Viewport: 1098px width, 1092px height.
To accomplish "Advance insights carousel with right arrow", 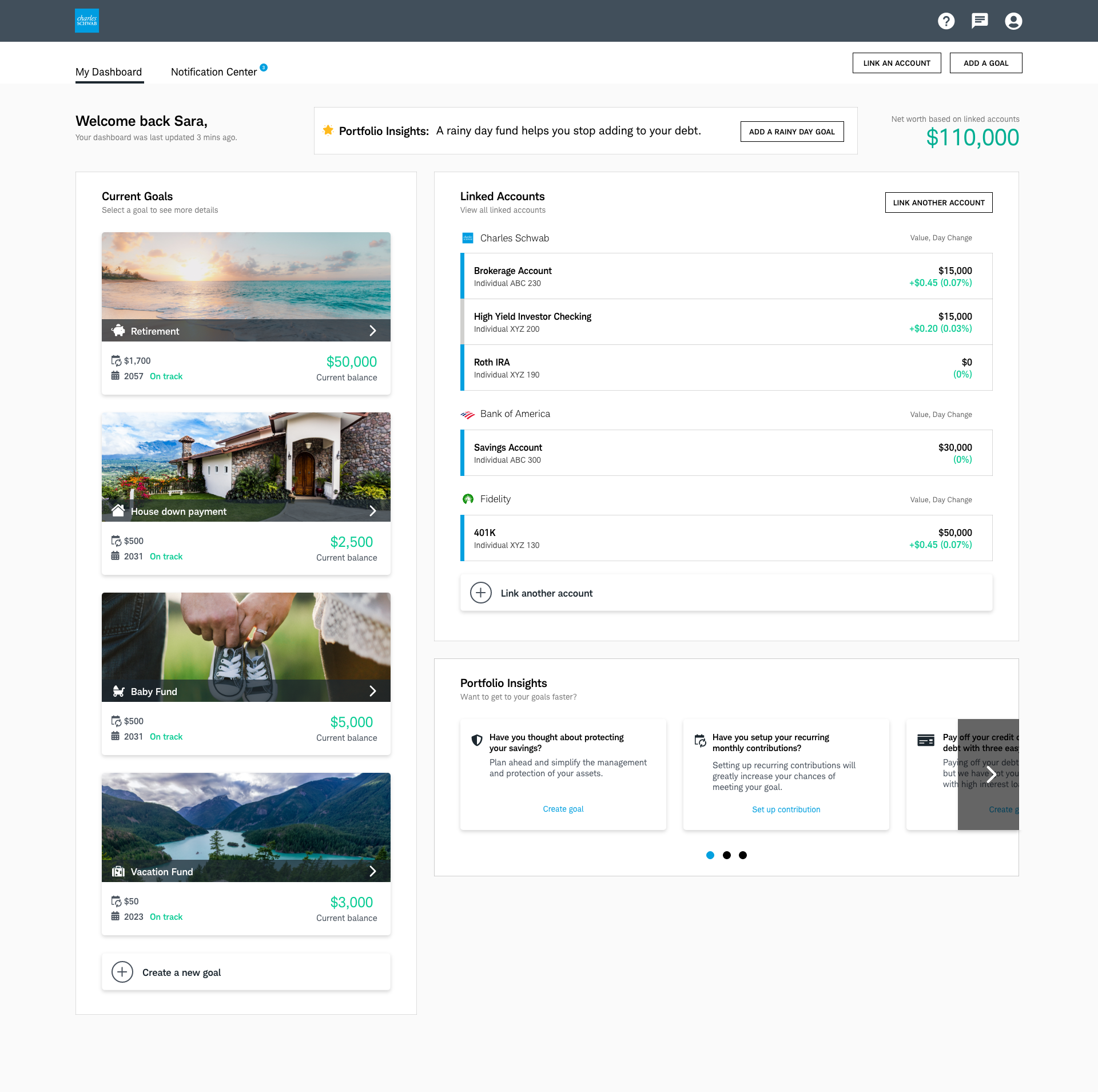I will click(992, 775).
